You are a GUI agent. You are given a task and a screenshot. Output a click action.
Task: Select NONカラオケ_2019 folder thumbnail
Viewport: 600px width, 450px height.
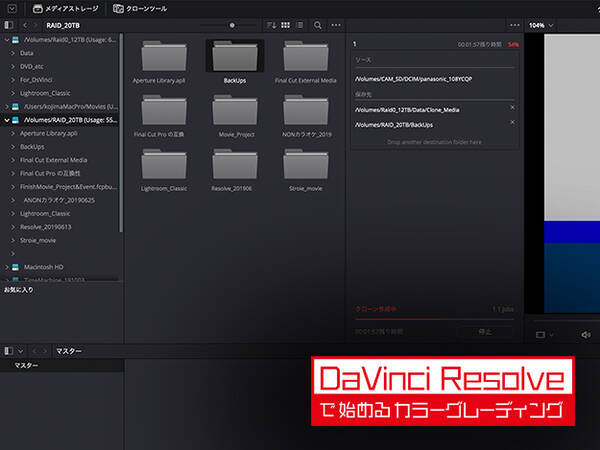click(305, 111)
